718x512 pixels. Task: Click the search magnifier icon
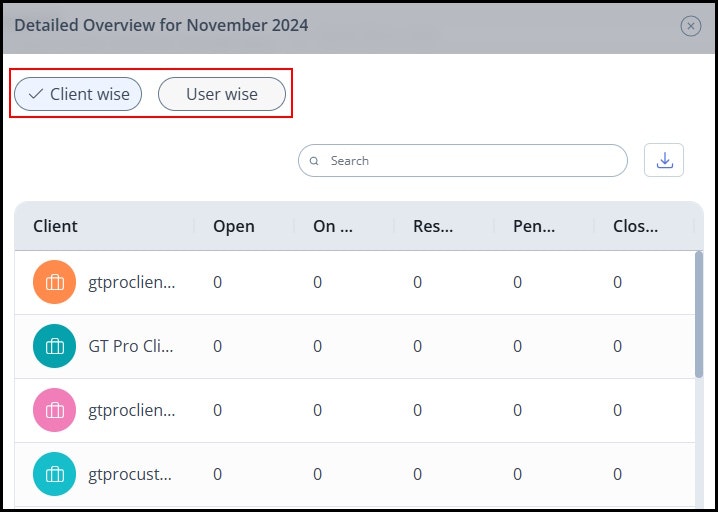point(314,161)
